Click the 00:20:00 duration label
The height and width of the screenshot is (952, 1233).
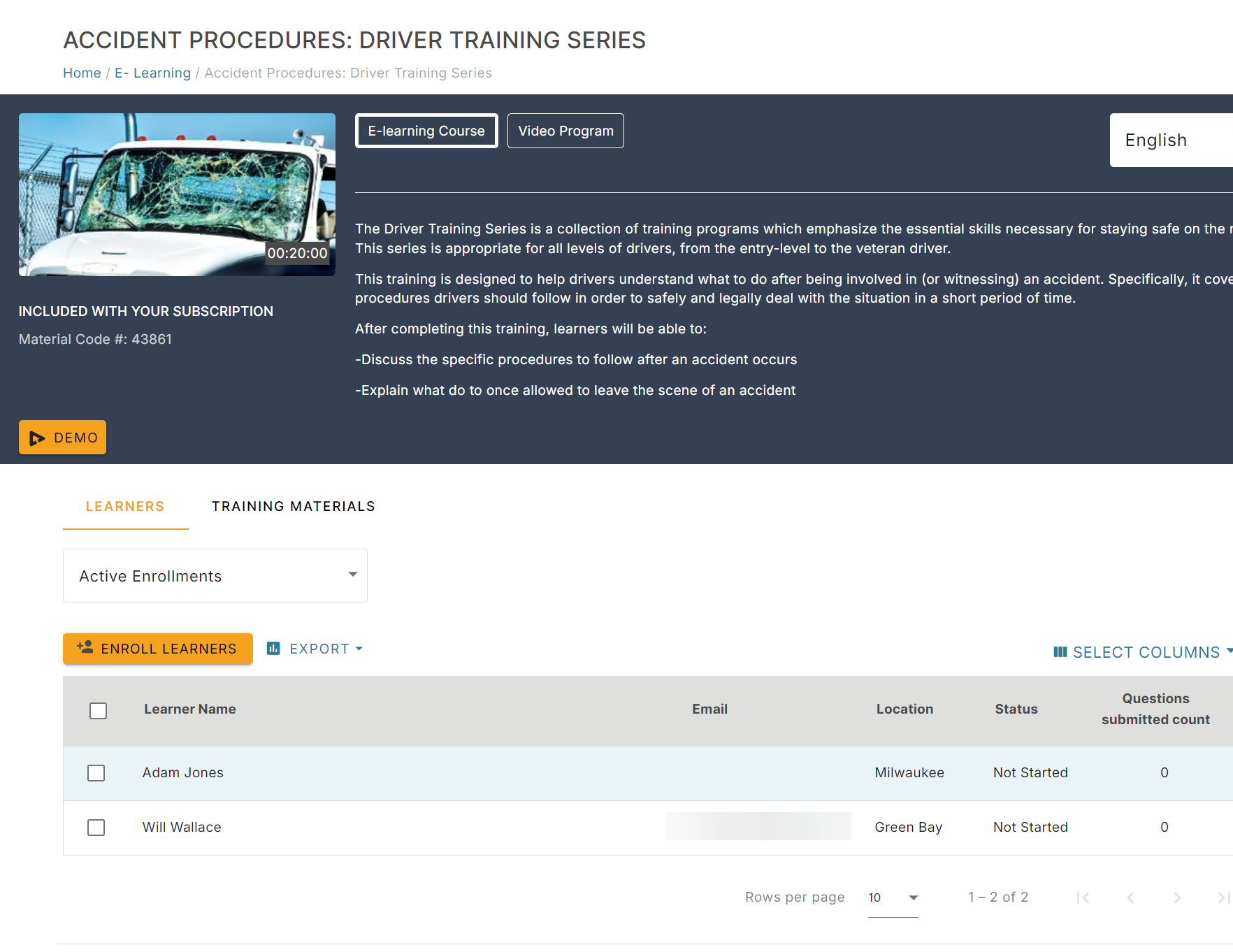tap(297, 253)
